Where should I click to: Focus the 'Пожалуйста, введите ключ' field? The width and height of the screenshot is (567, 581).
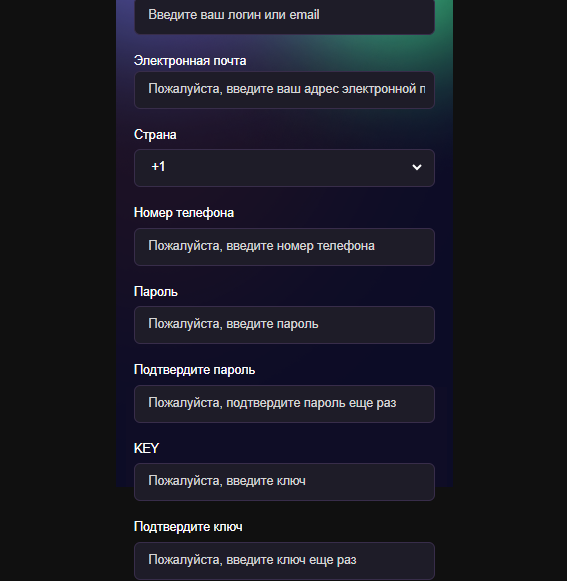click(x=284, y=482)
